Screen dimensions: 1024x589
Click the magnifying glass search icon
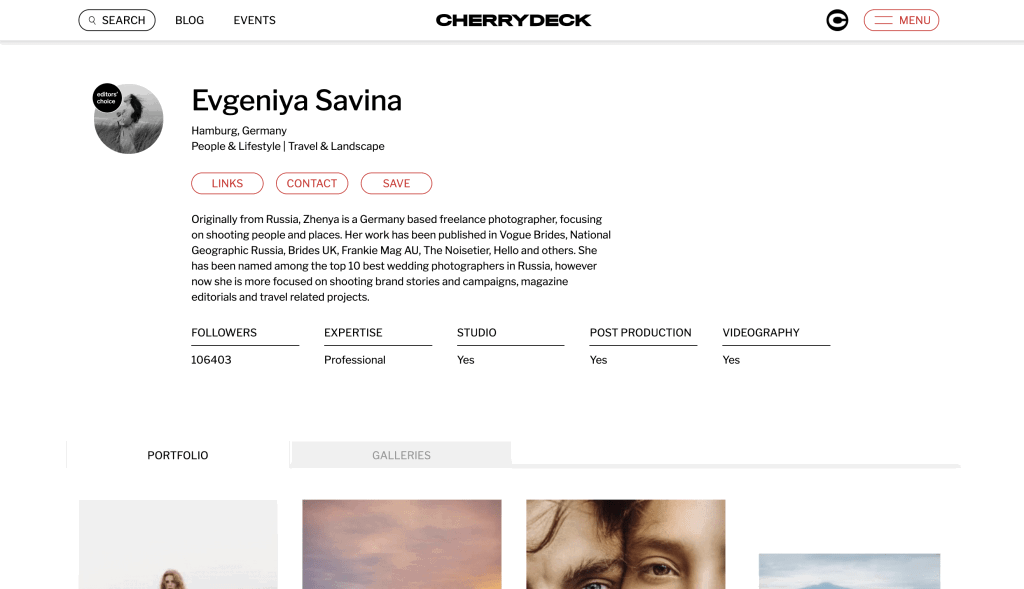[x=93, y=20]
